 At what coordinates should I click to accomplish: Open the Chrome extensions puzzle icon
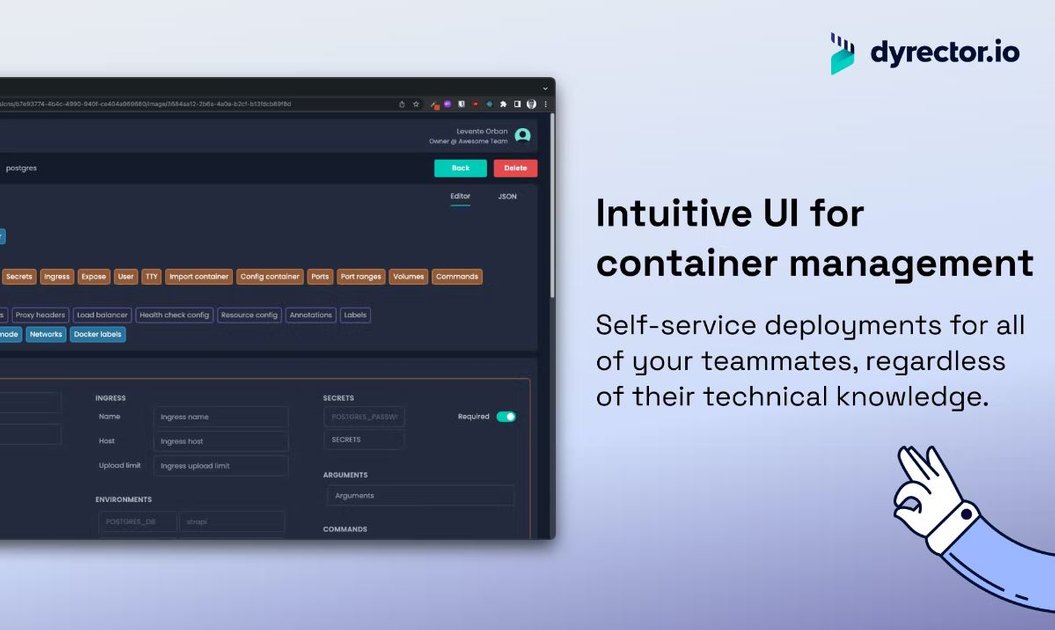pyautogui.click(x=503, y=104)
